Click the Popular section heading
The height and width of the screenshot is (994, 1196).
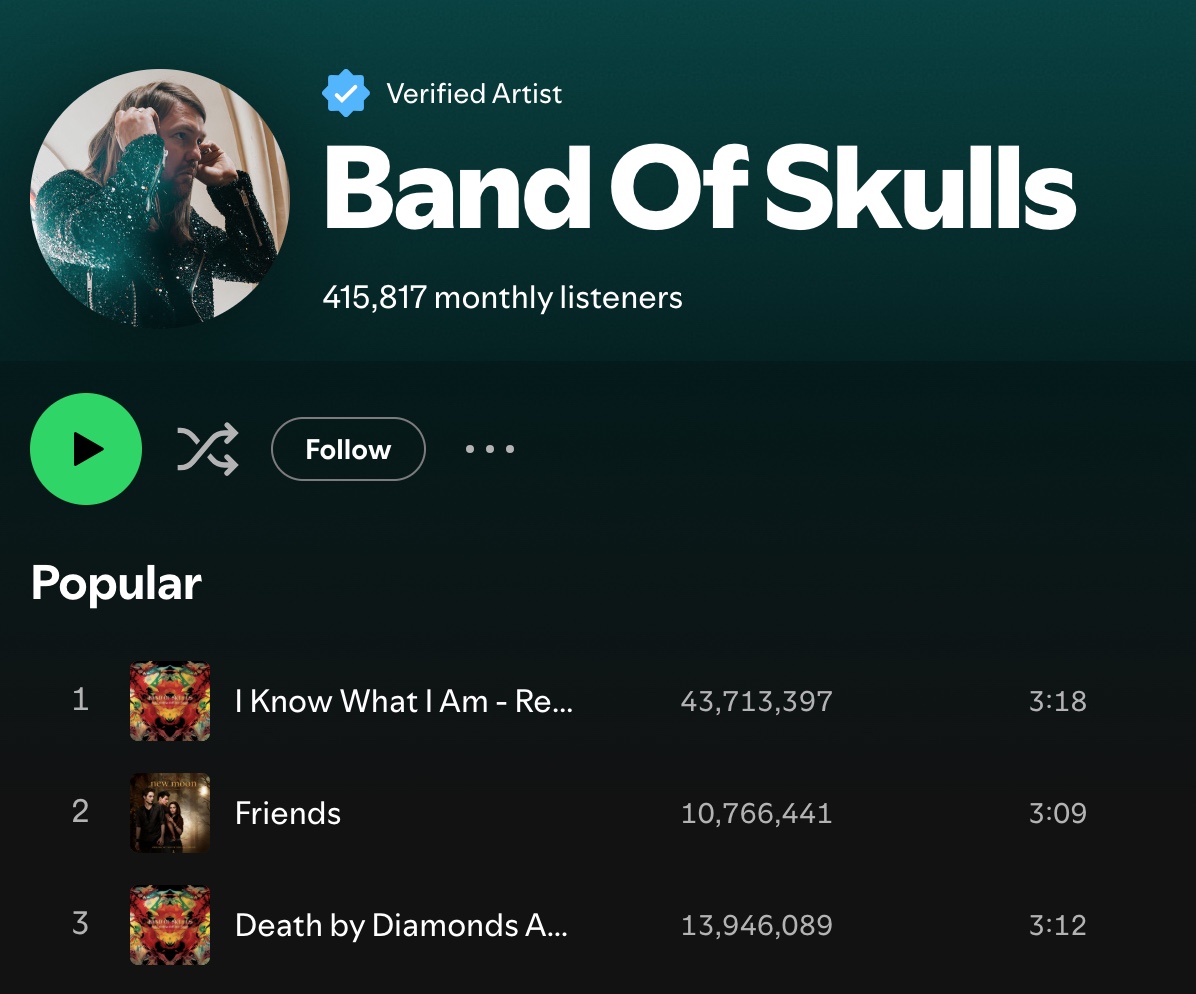pyautogui.click(x=116, y=583)
